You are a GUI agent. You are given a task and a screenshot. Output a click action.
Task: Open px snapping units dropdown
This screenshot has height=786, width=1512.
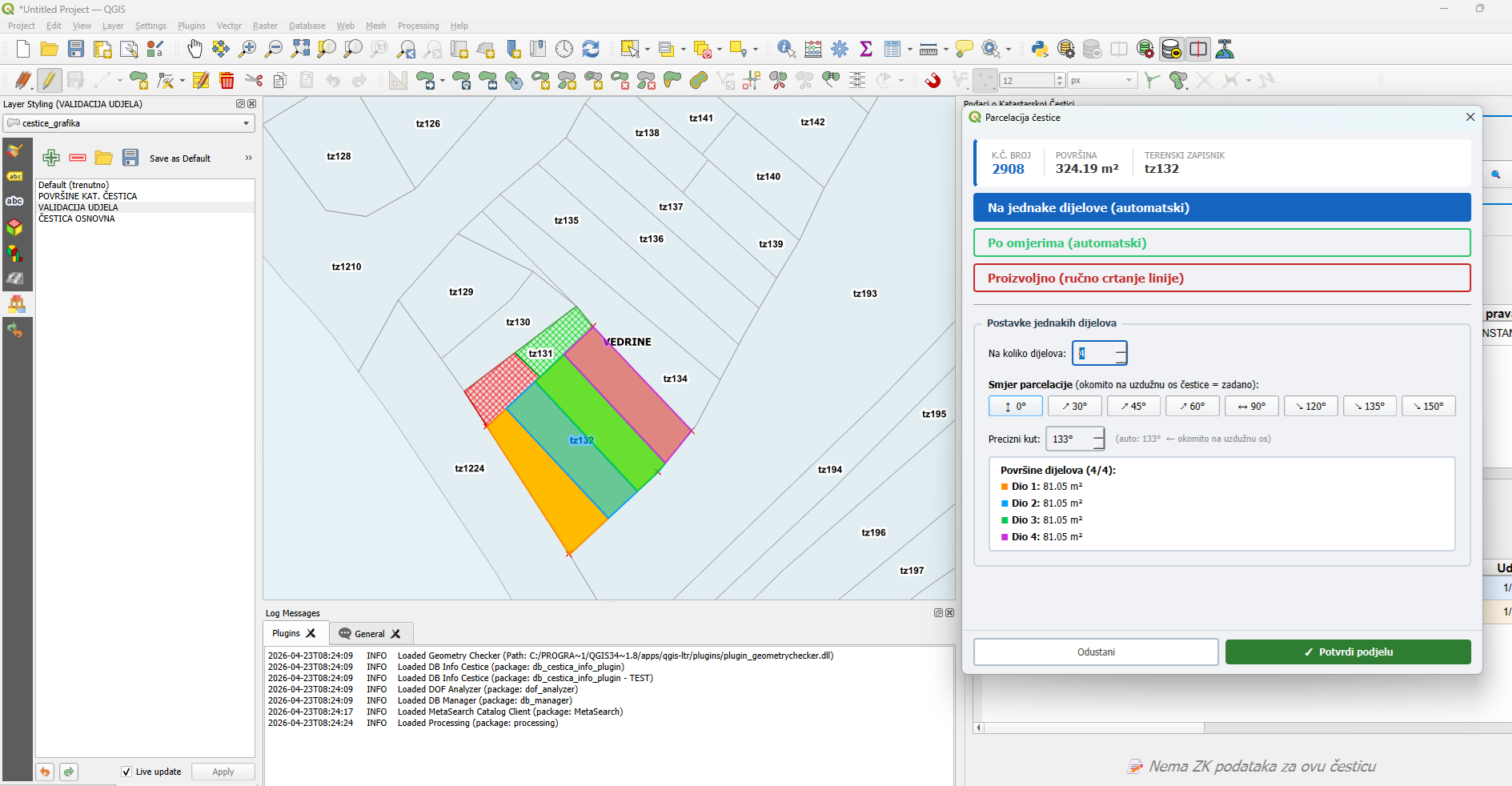coord(1102,80)
